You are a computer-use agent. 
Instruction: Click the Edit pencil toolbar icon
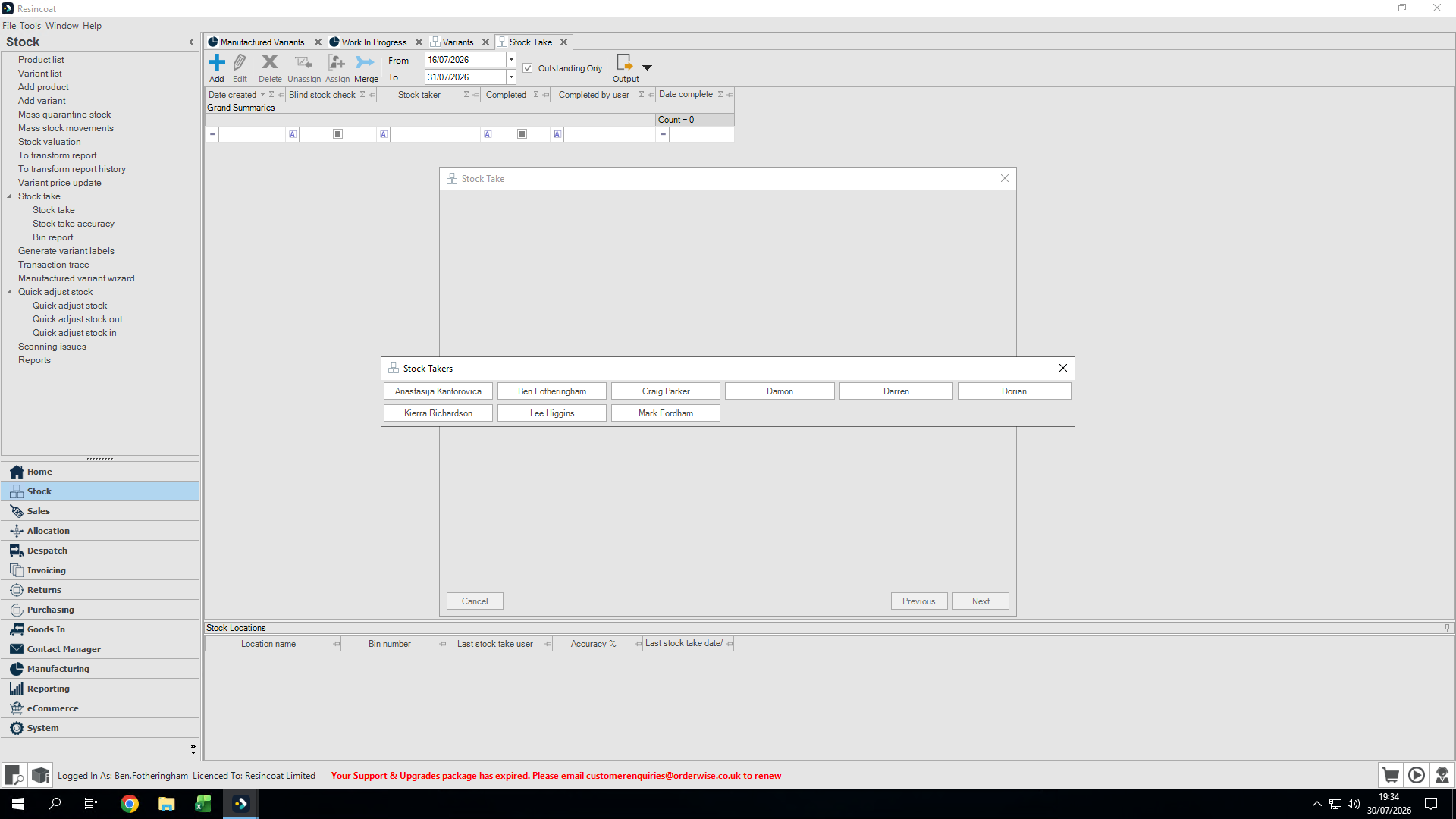pyautogui.click(x=240, y=62)
